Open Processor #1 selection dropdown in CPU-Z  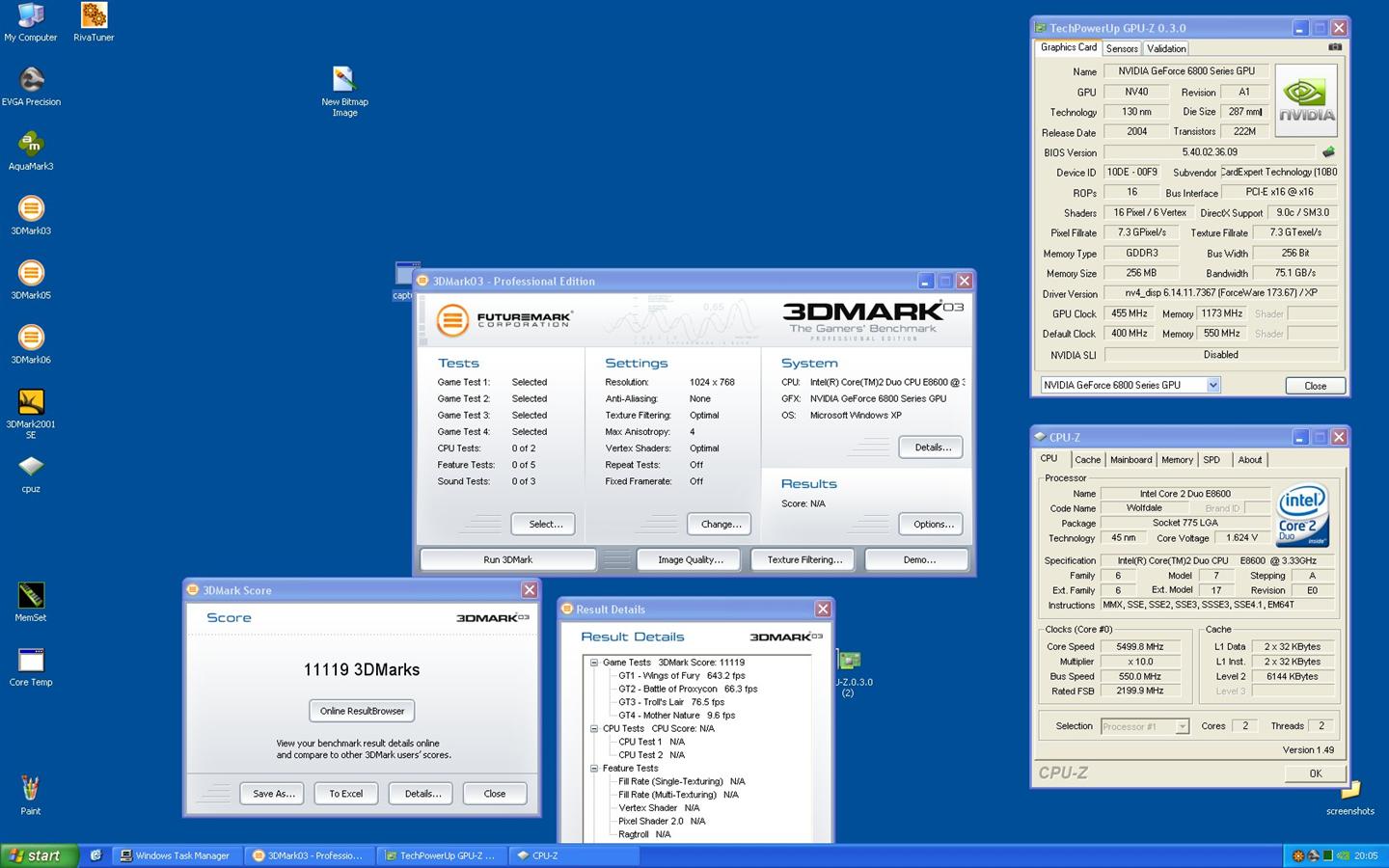pyautogui.click(x=1182, y=726)
